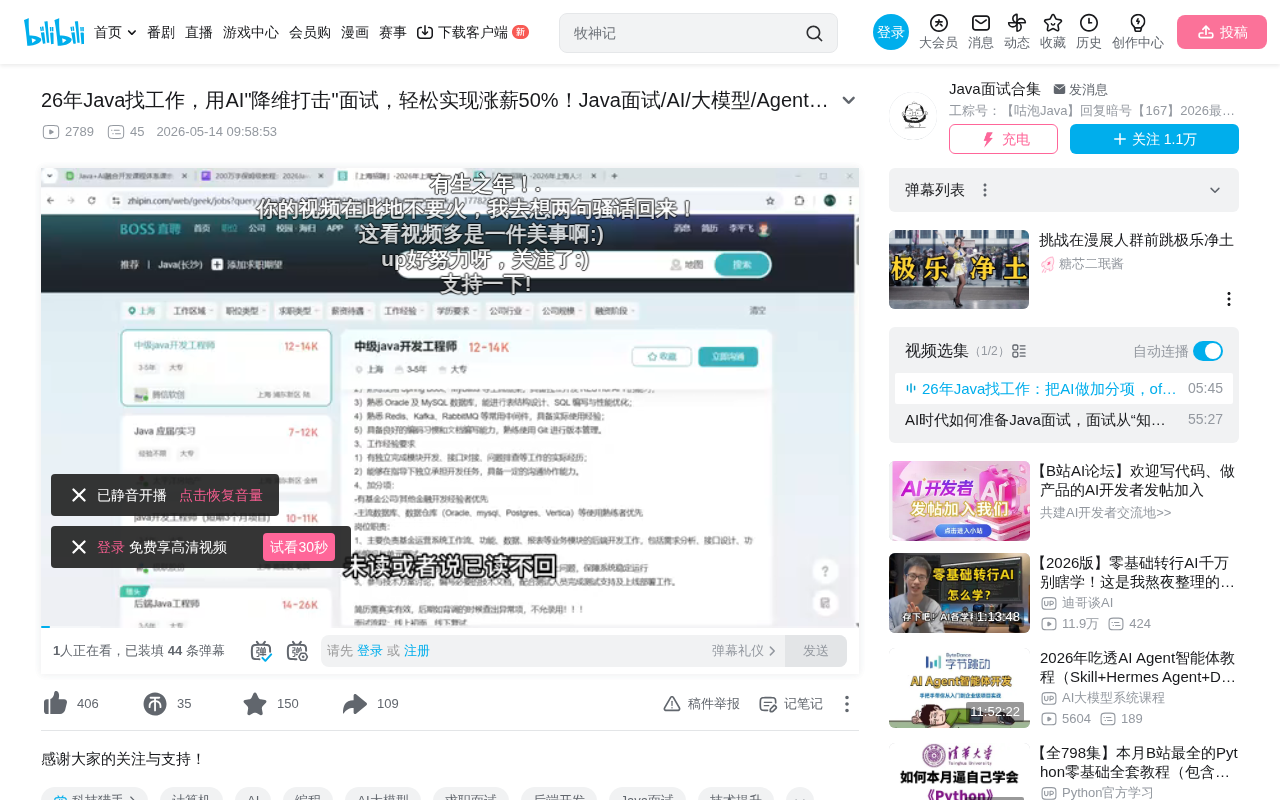Open the 创作中心 lightbulb icon

coord(1138,32)
